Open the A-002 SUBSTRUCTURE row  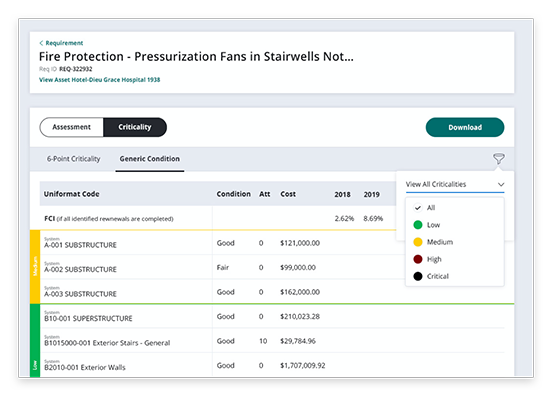pos(272,267)
